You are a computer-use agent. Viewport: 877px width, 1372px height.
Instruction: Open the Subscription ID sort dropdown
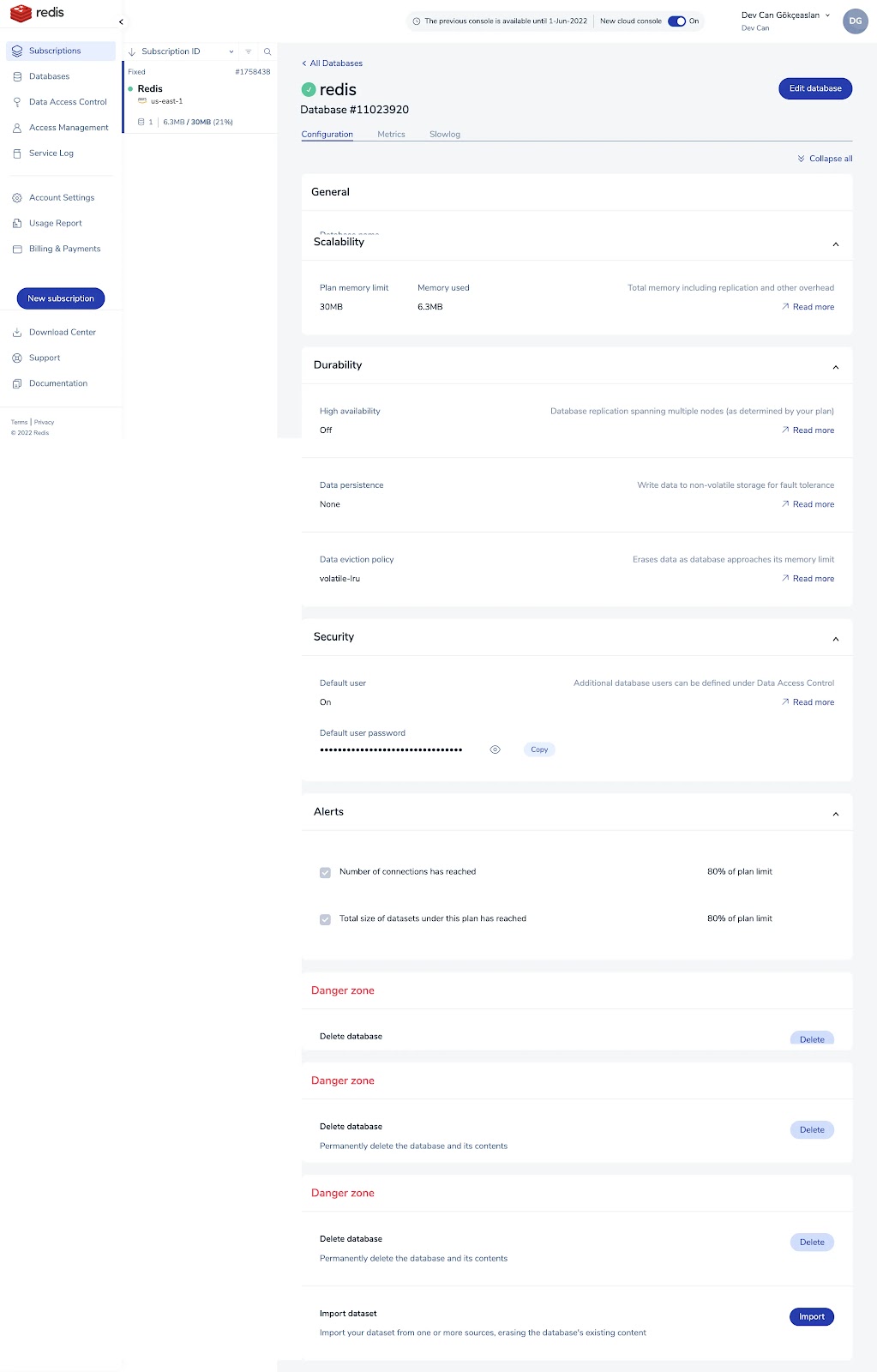click(x=231, y=51)
